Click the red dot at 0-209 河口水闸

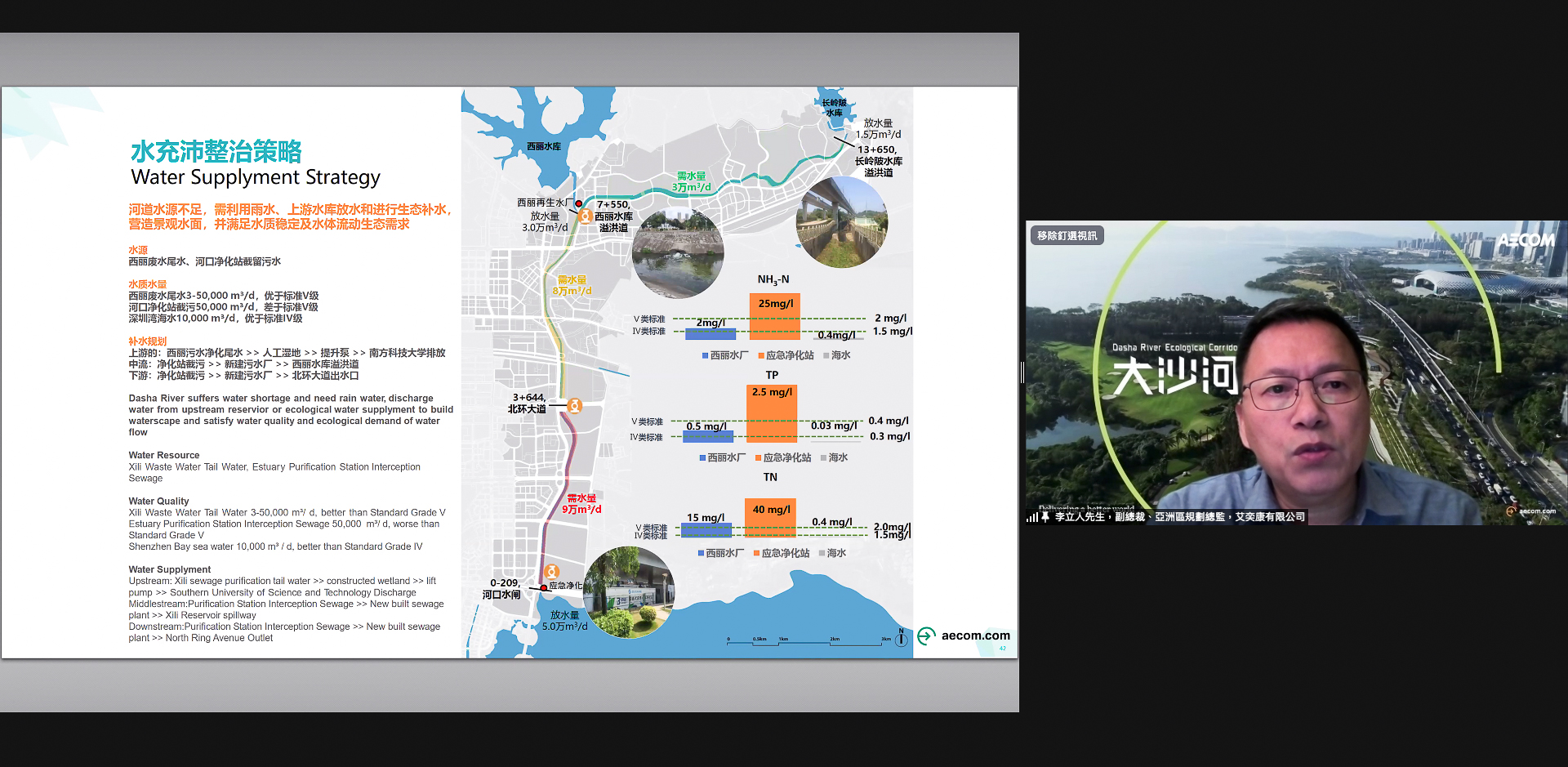click(543, 588)
